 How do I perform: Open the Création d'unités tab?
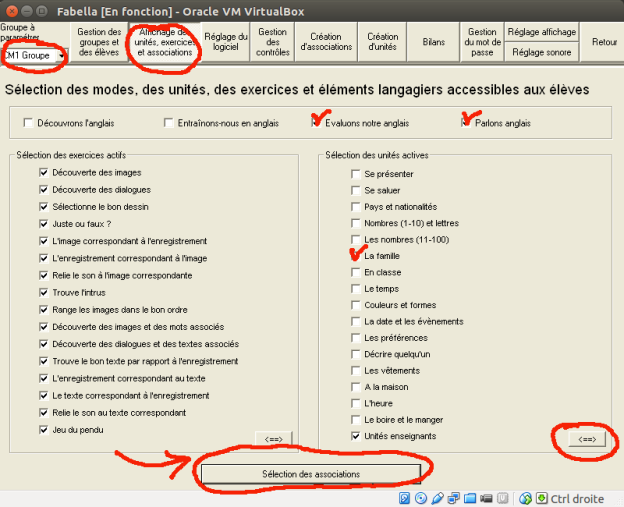pyautogui.click(x=382, y=42)
